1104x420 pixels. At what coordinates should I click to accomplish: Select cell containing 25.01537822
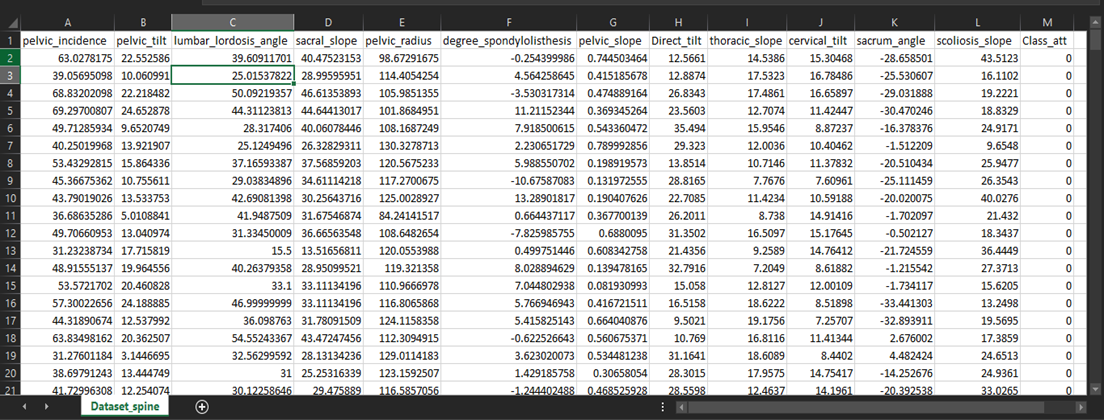pos(232,75)
